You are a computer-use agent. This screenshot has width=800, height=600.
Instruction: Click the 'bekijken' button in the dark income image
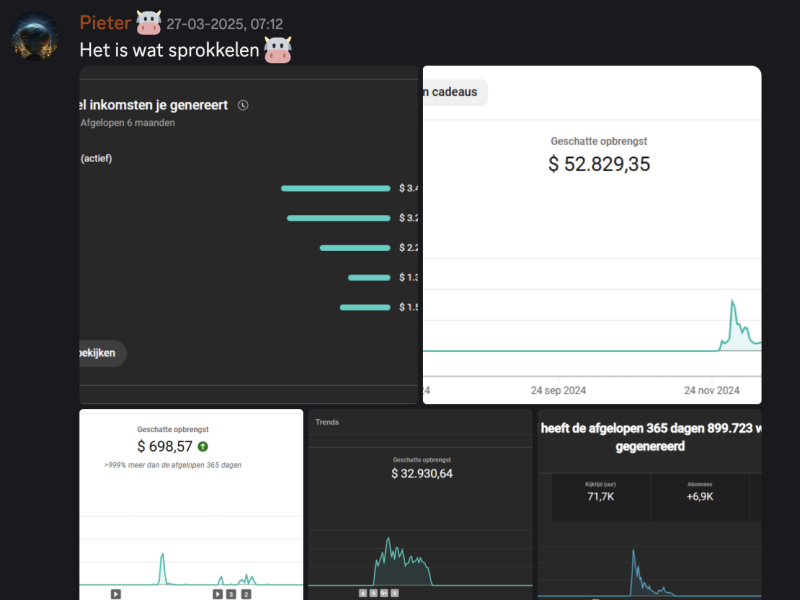(103, 353)
